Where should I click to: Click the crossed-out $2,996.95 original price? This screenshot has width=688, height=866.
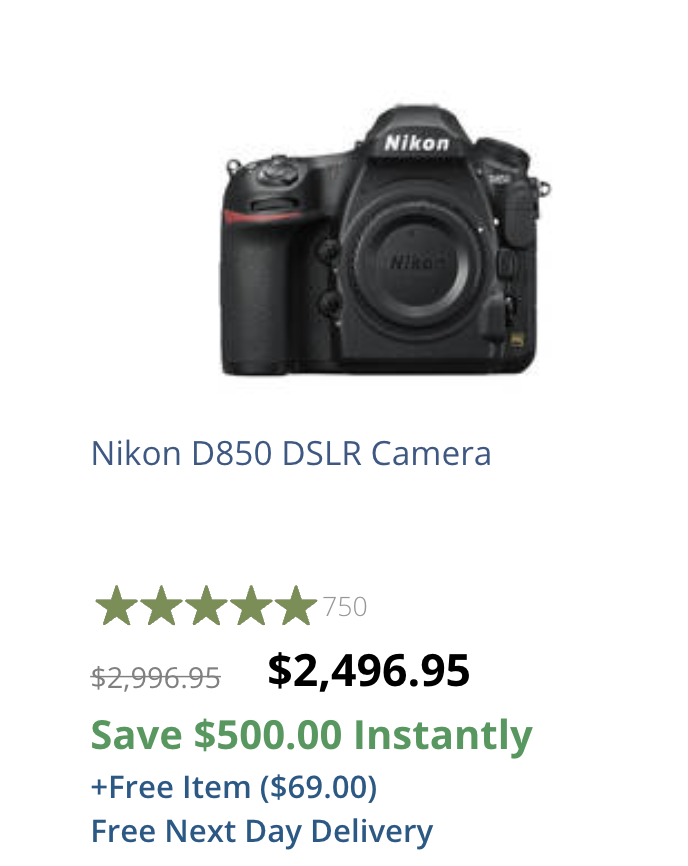[155, 678]
